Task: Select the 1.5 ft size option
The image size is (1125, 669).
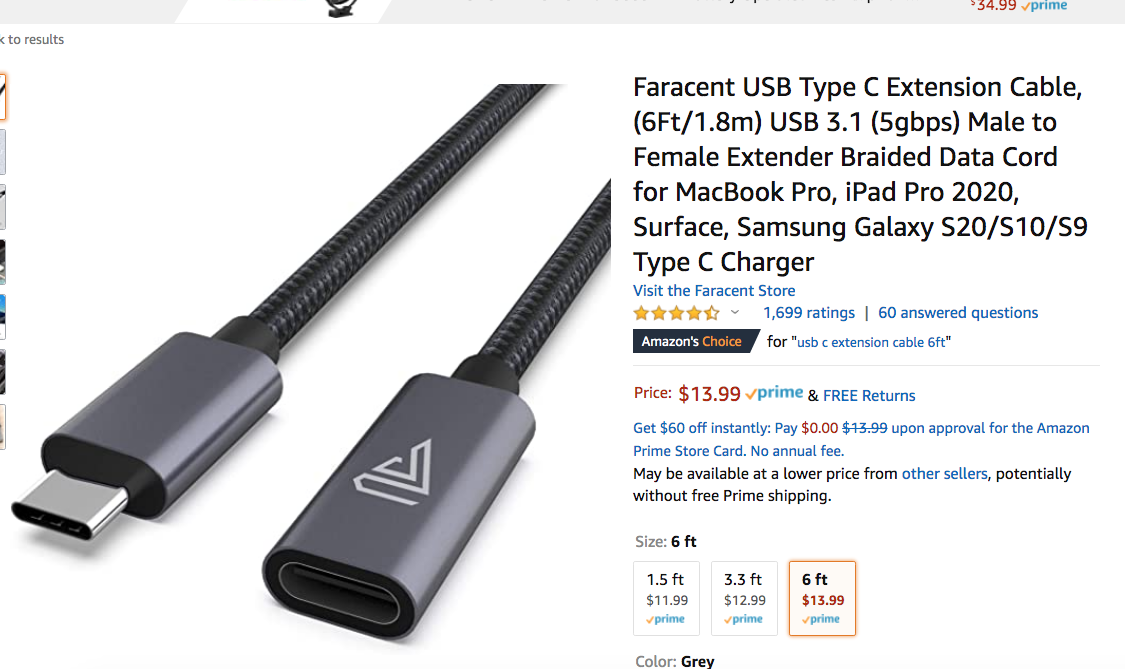Action: point(666,598)
